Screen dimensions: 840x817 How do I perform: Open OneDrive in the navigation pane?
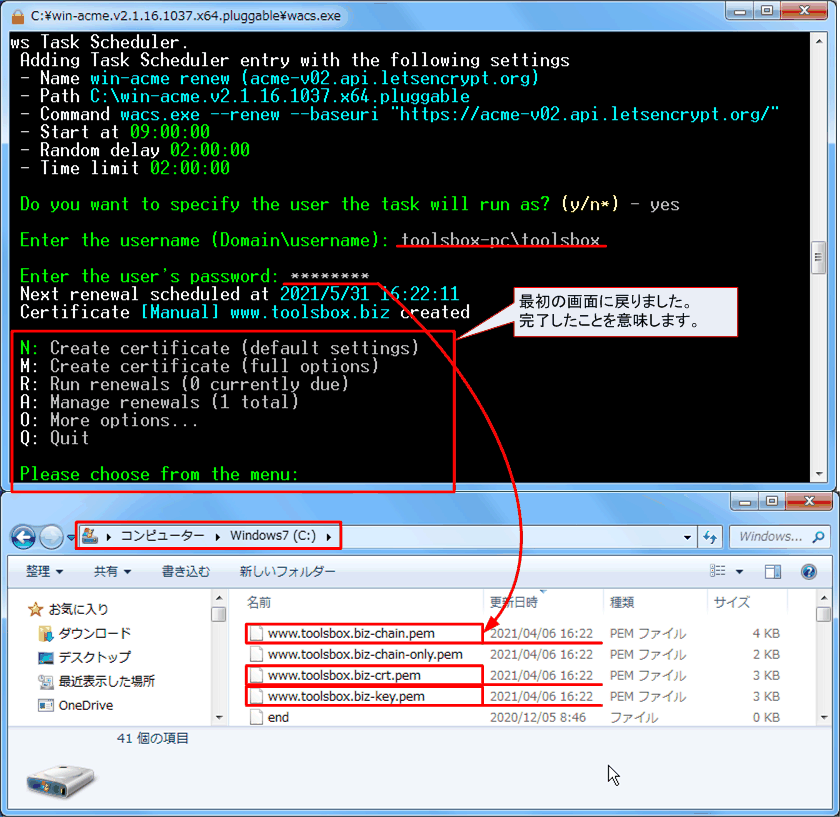click(x=86, y=706)
